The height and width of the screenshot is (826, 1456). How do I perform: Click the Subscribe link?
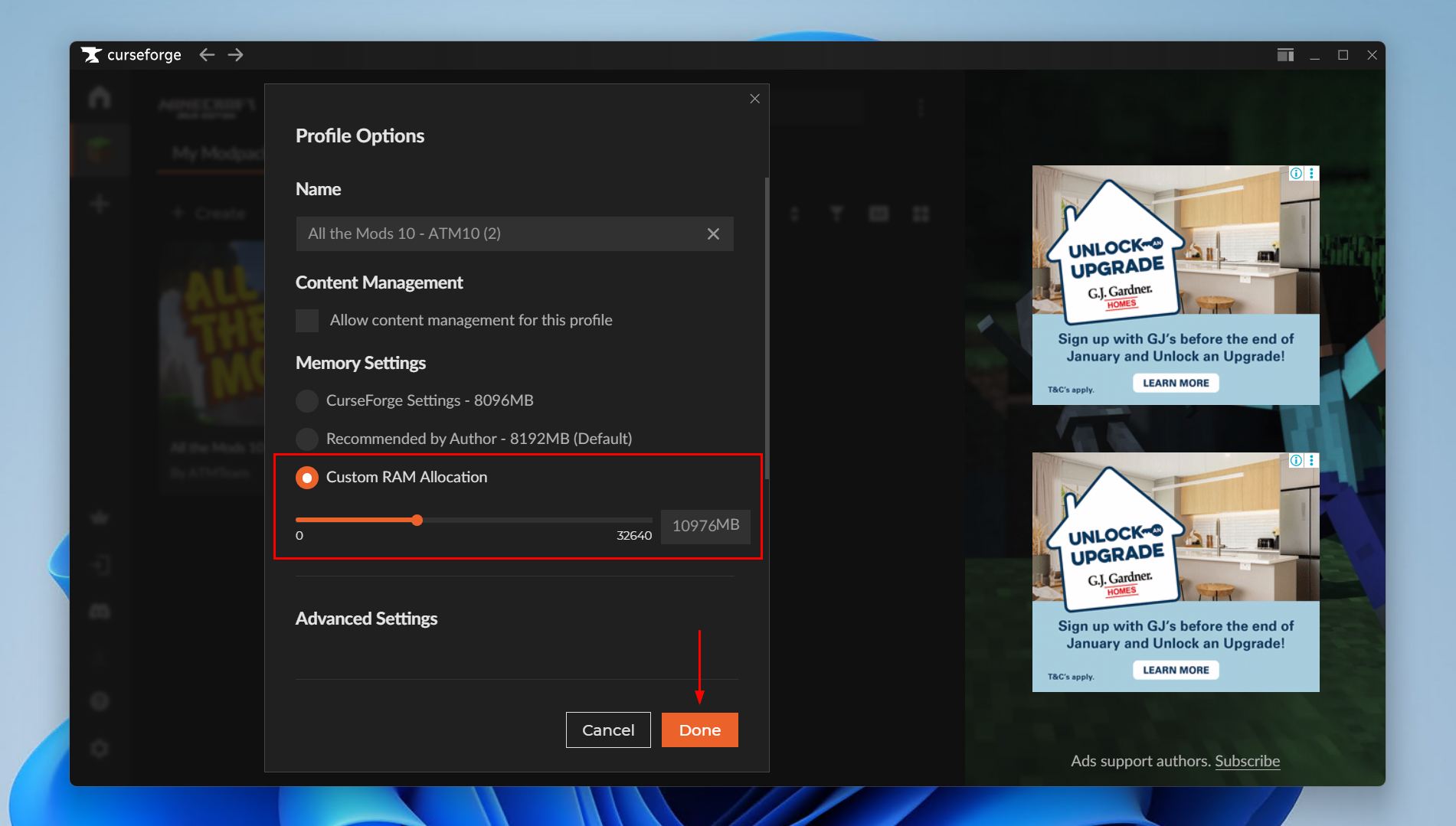point(1247,761)
